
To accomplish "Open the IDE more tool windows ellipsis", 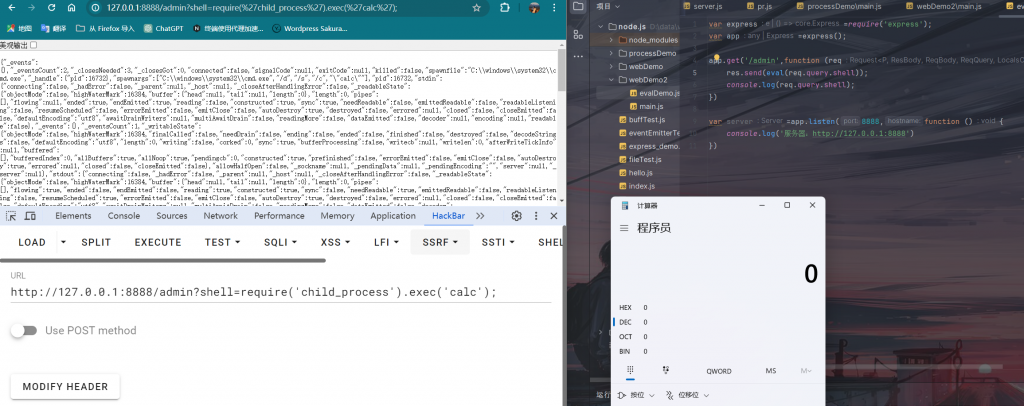I will pos(577,56).
